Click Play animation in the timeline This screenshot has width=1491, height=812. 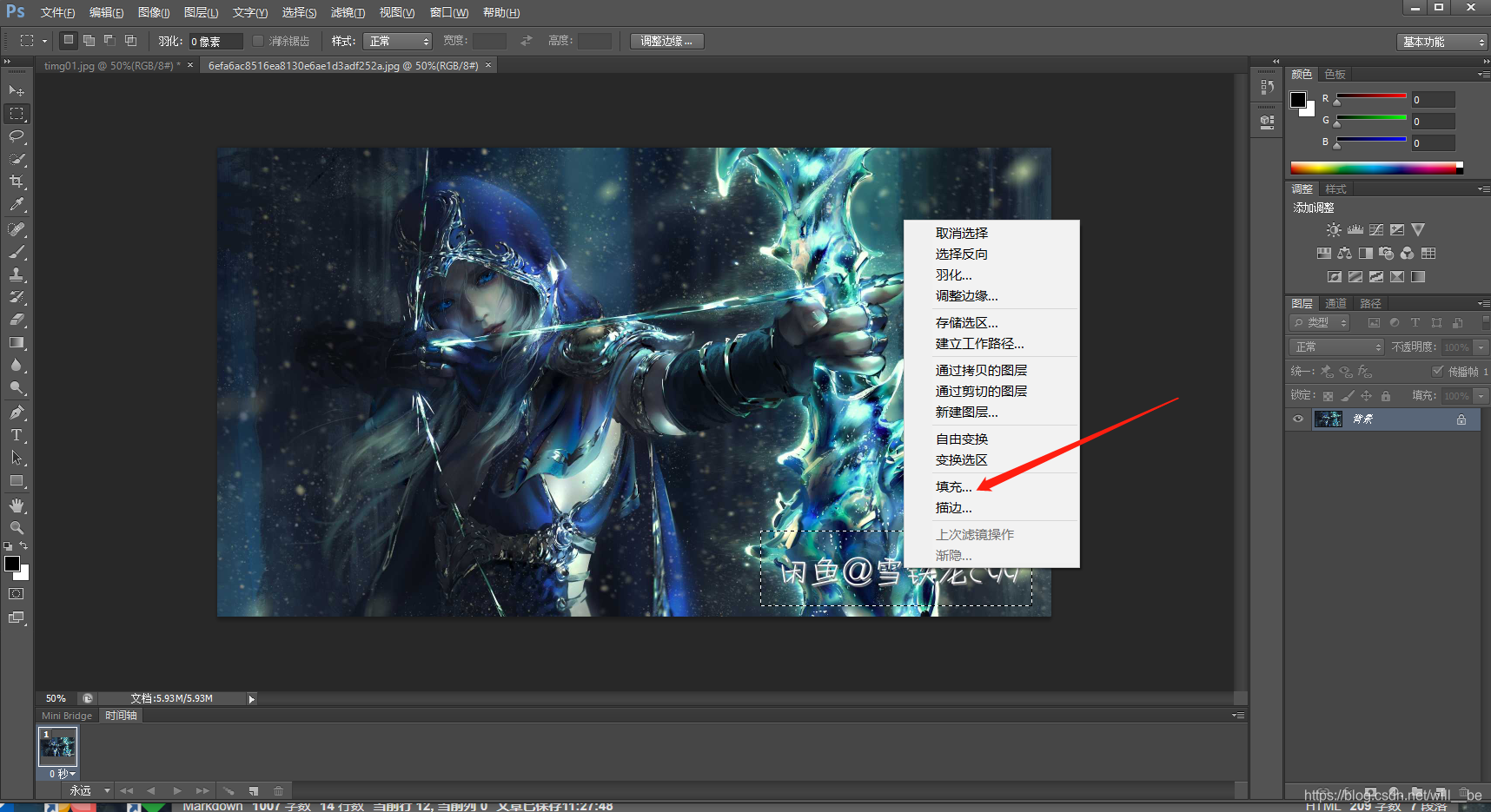pyautogui.click(x=177, y=791)
